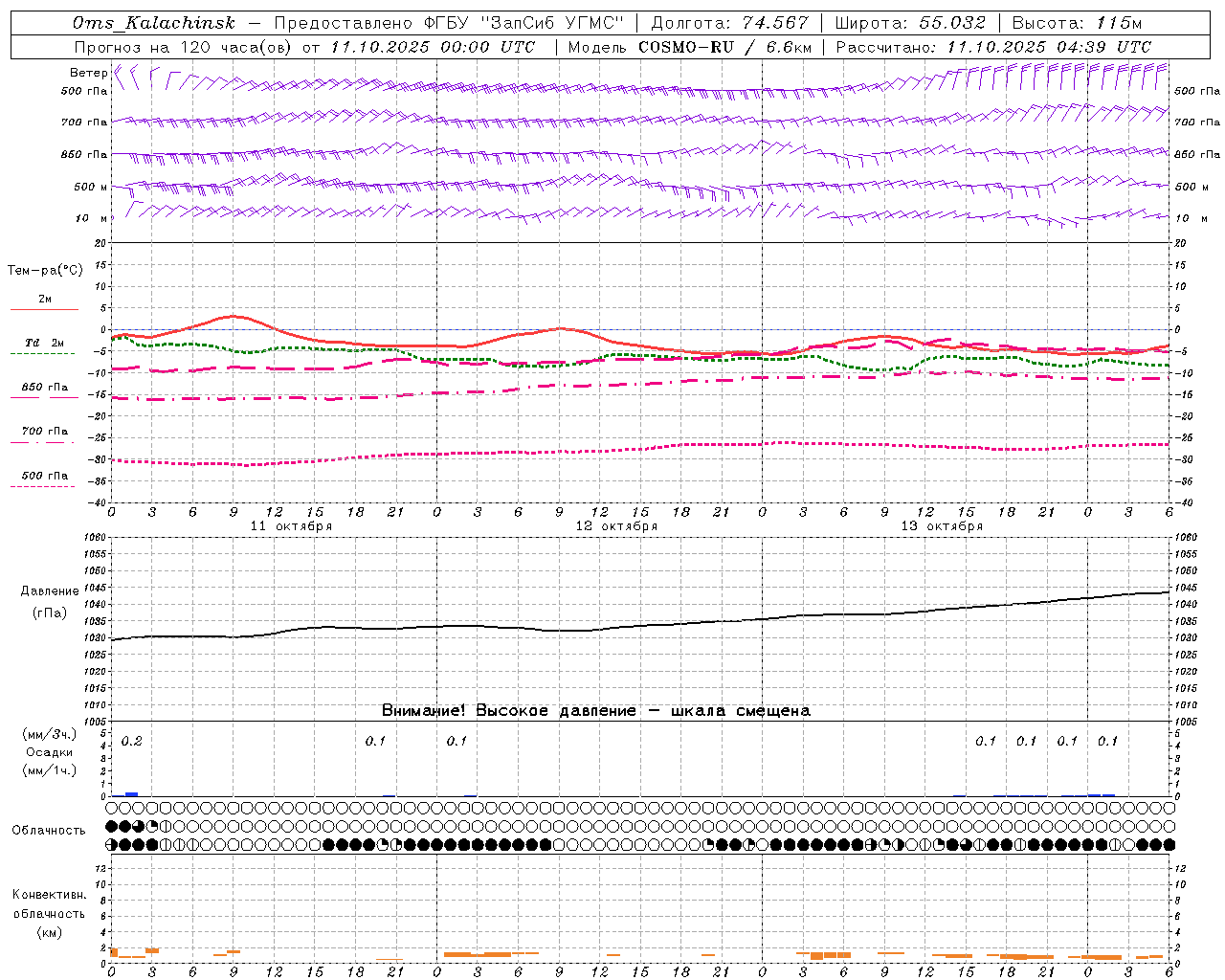
Task: Click the (мм/1ч.) unit label
Action: (x=50, y=770)
